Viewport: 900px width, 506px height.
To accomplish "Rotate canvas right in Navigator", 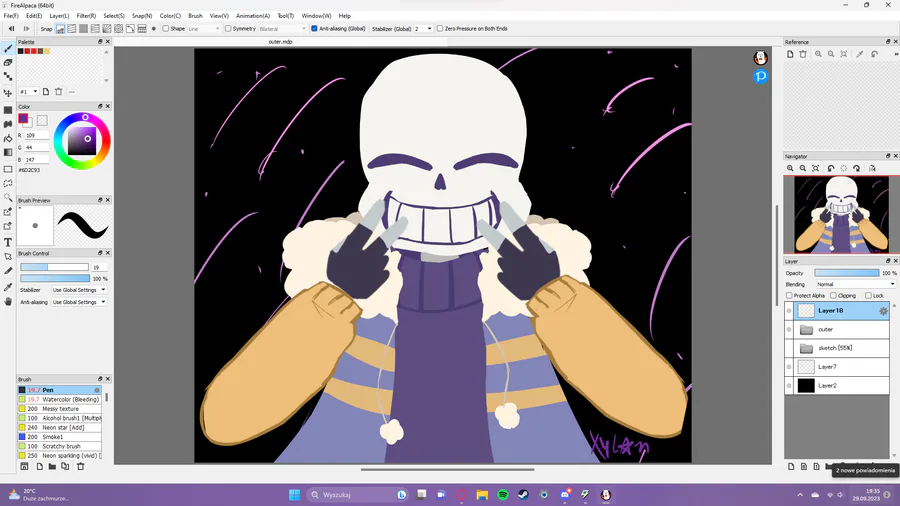I will [x=856, y=168].
